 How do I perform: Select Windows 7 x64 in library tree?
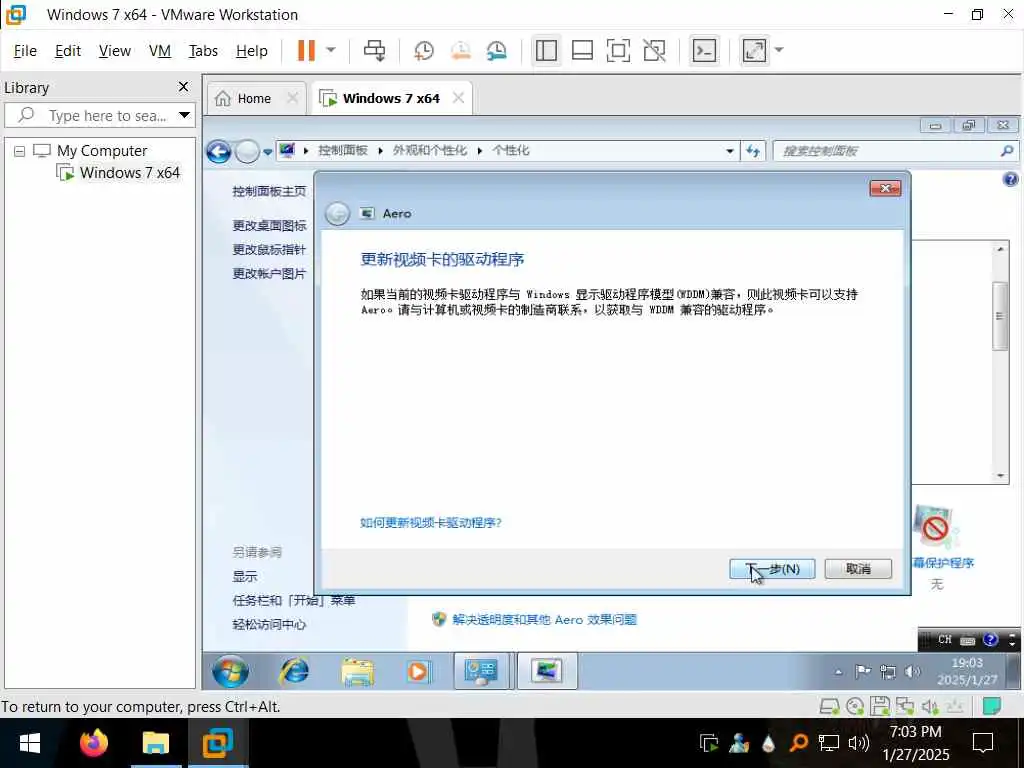click(129, 173)
